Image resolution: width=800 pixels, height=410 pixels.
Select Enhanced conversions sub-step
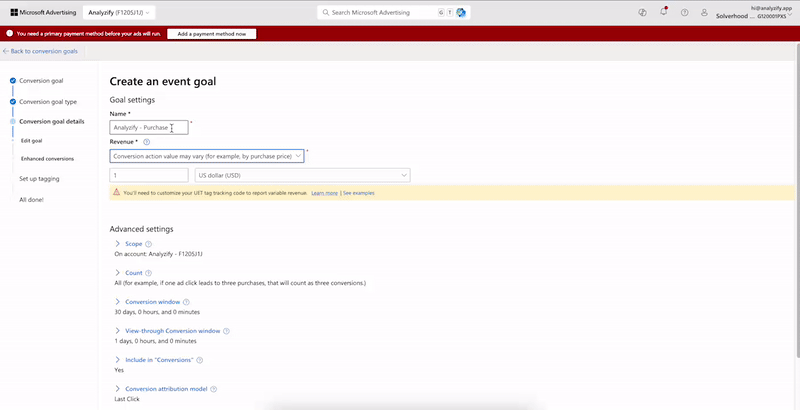click(47, 159)
